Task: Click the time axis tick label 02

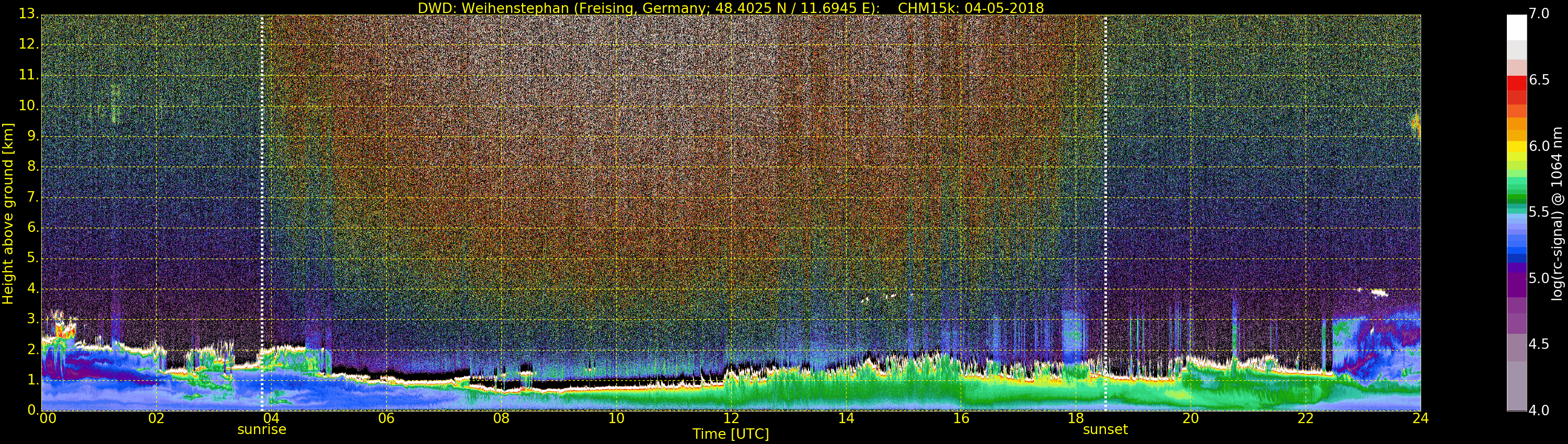Action: pos(156,418)
